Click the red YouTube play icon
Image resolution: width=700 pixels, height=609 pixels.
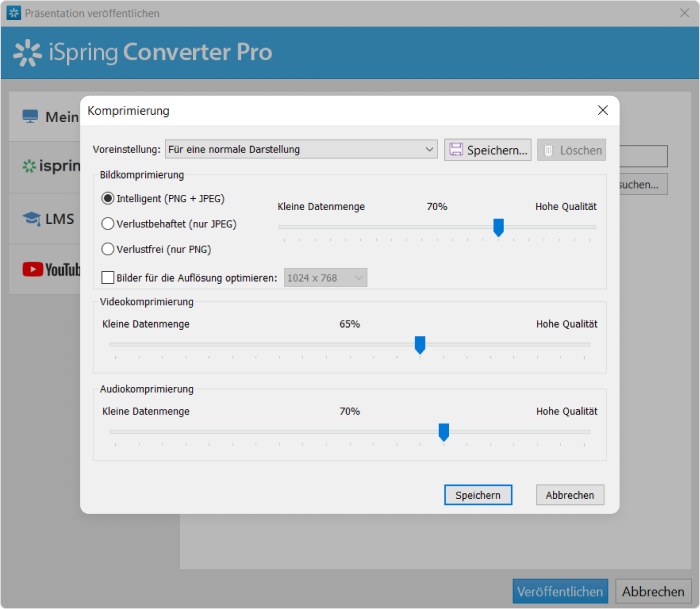[x=33, y=269]
